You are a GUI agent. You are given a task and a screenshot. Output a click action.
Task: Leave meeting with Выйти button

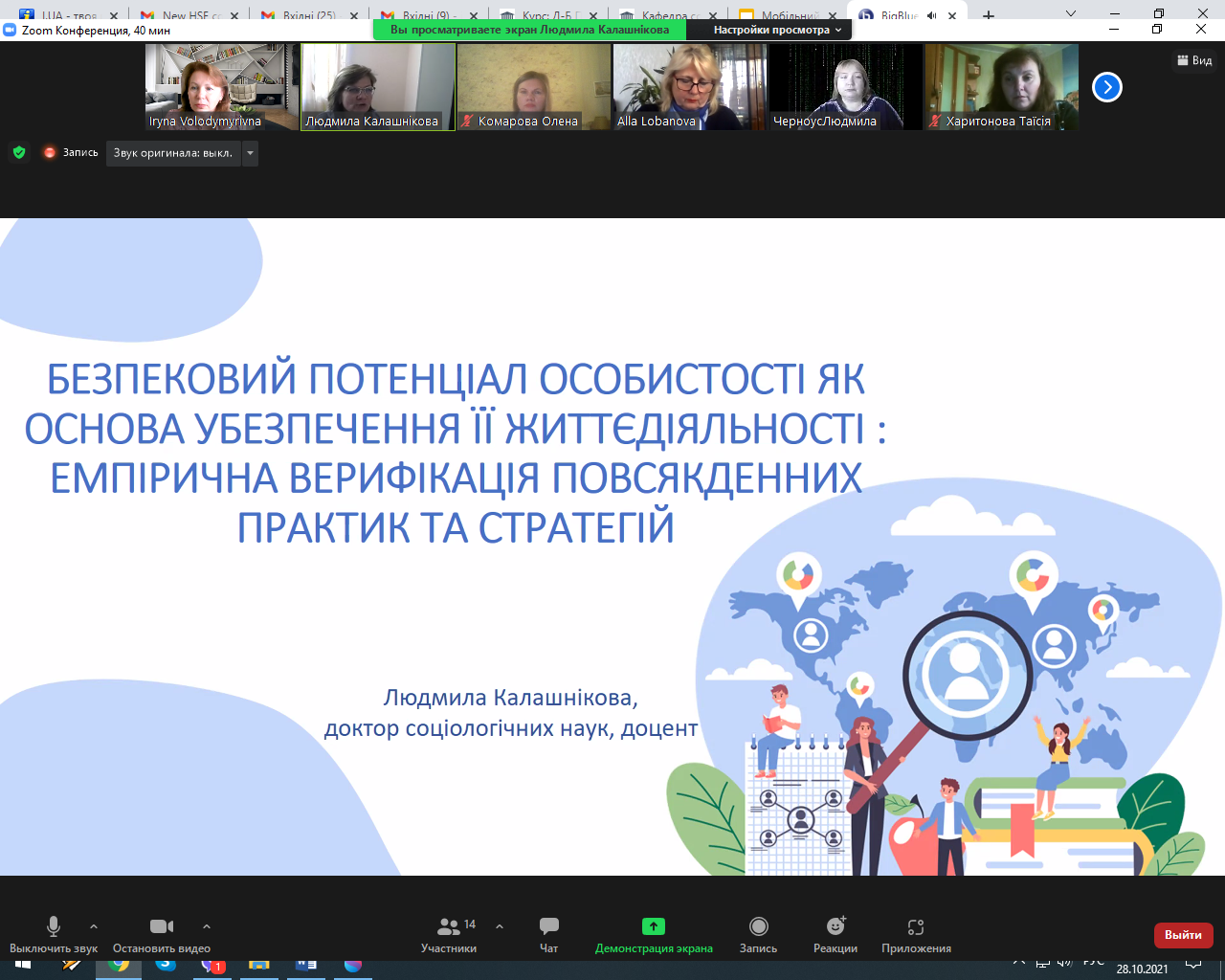[1184, 935]
